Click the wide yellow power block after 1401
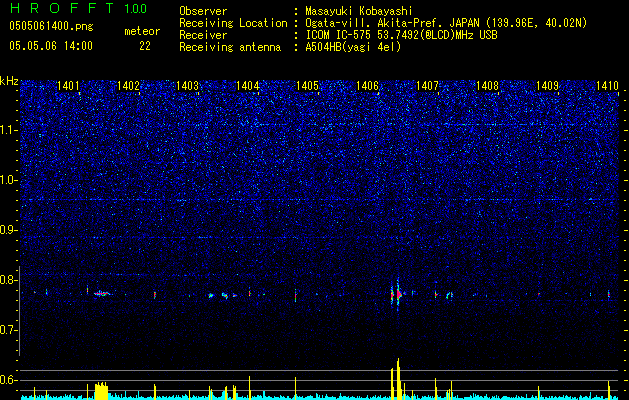This screenshot has width=629, height=400. [x=101, y=391]
